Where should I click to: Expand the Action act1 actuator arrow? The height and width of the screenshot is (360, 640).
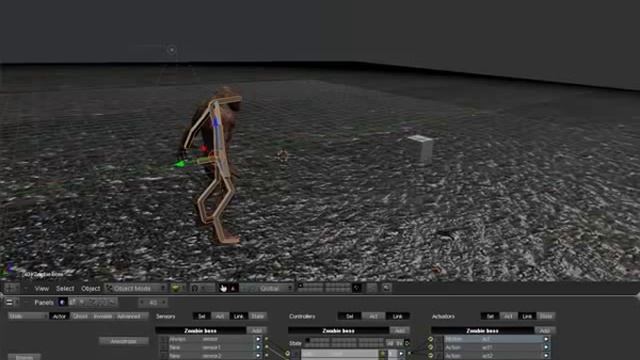[546, 348]
